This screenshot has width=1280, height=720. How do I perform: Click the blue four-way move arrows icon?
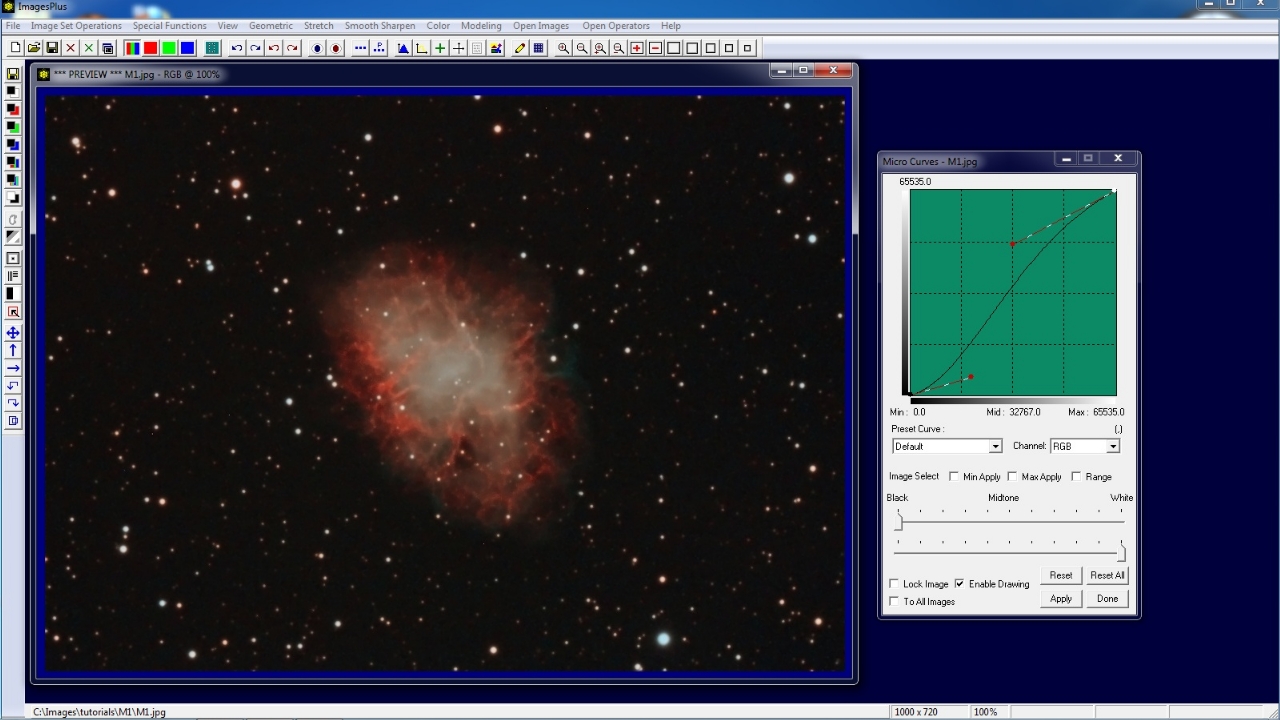pos(13,333)
